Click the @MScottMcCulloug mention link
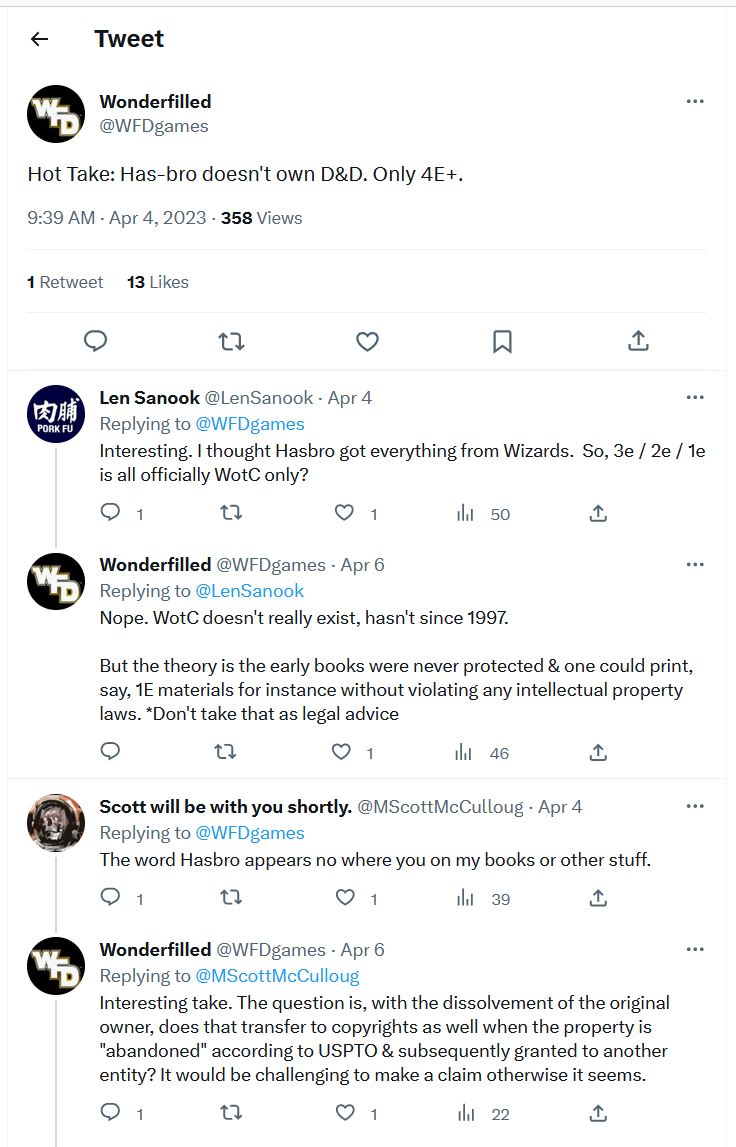The image size is (736, 1147). pos(277,975)
